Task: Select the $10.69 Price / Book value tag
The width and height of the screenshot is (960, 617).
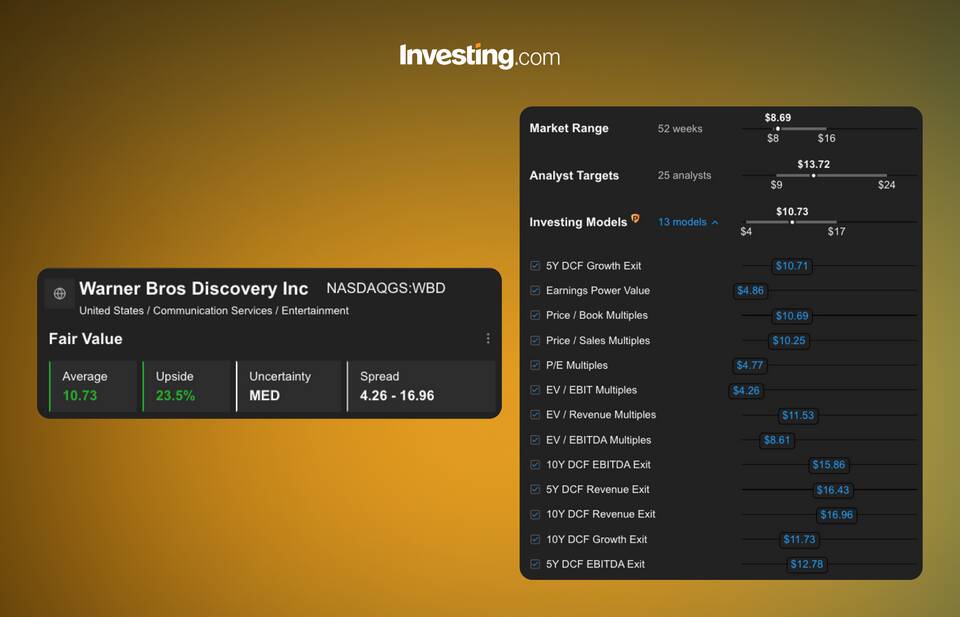Action: (792, 316)
